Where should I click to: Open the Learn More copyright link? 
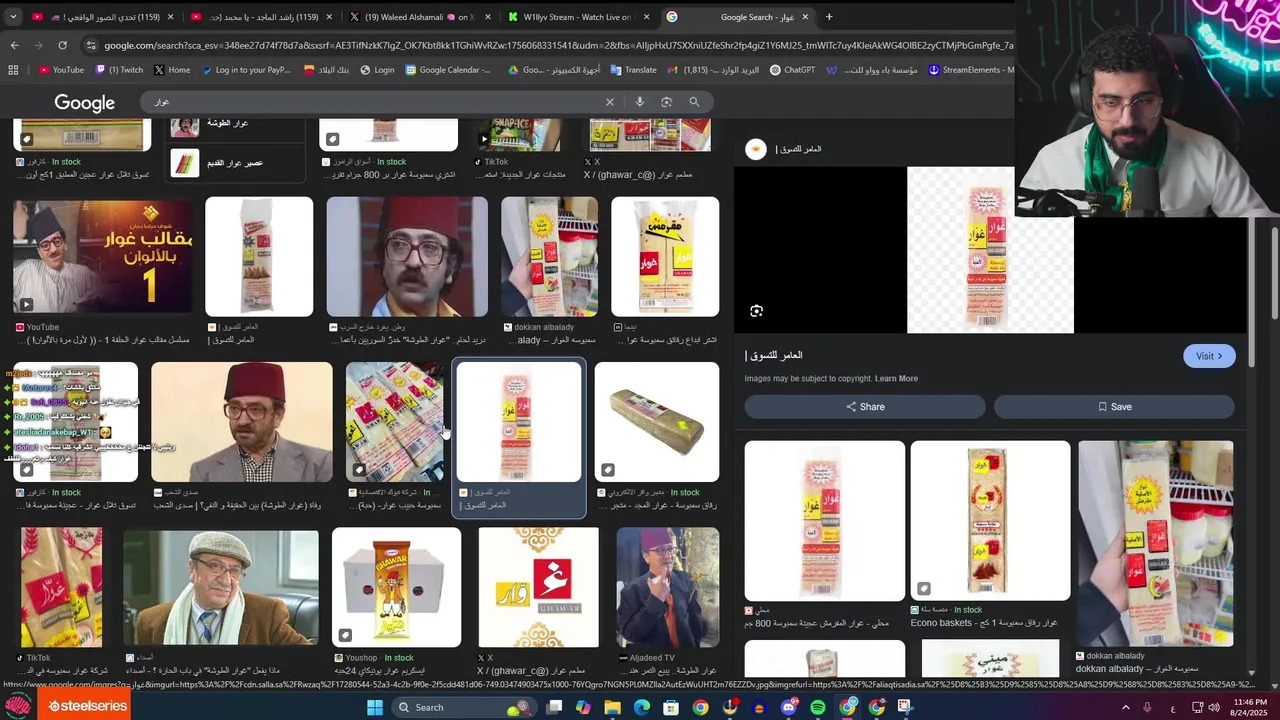896,379
